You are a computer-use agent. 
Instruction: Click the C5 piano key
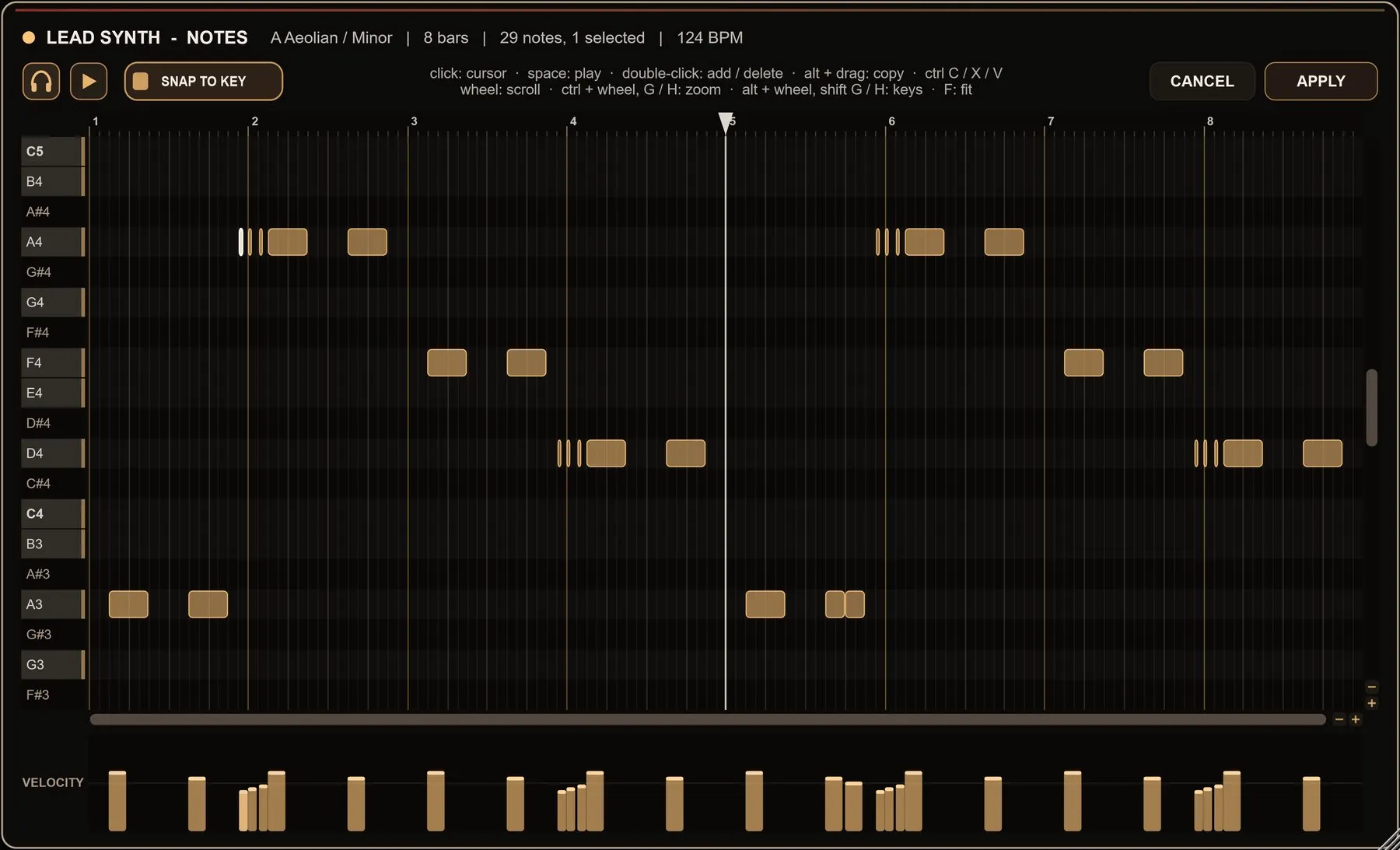coord(53,151)
